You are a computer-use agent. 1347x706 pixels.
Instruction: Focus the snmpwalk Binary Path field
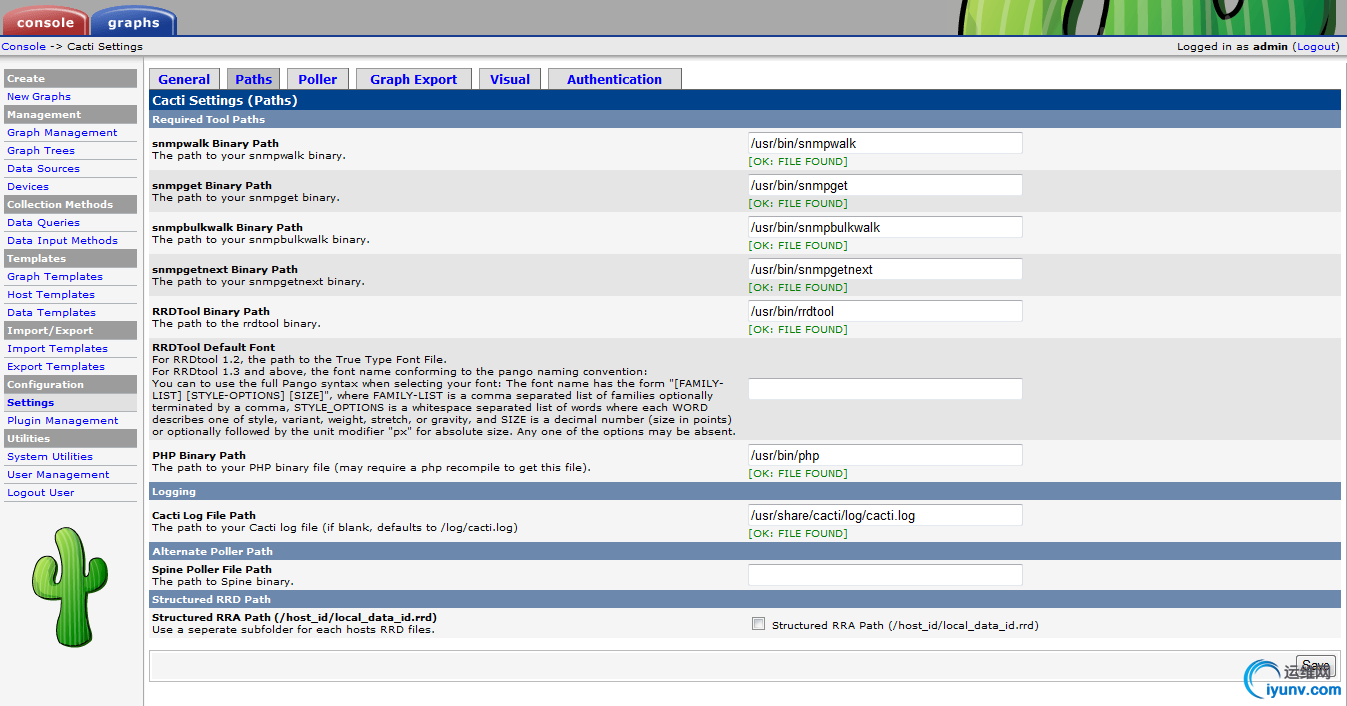point(885,143)
